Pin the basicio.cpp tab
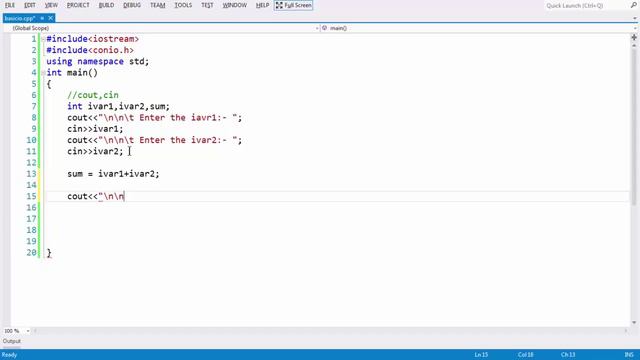The width and height of the screenshot is (640, 360). 42,18
